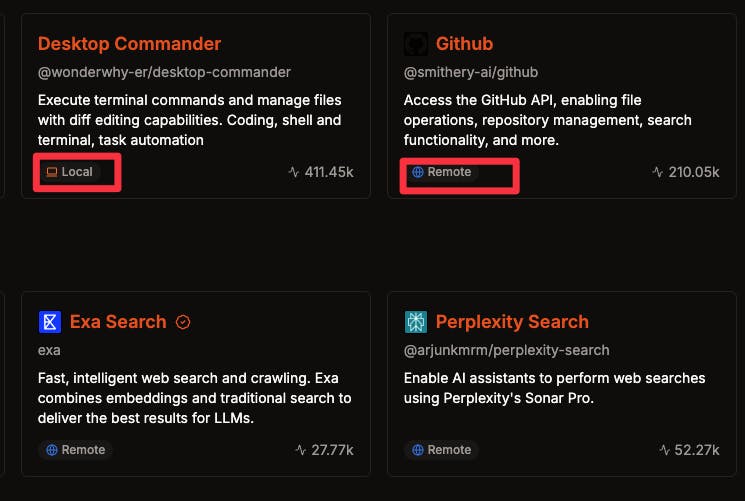
Task: Click the @arjunkmrm/perplexity-search handle
Action: tap(506, 350)
